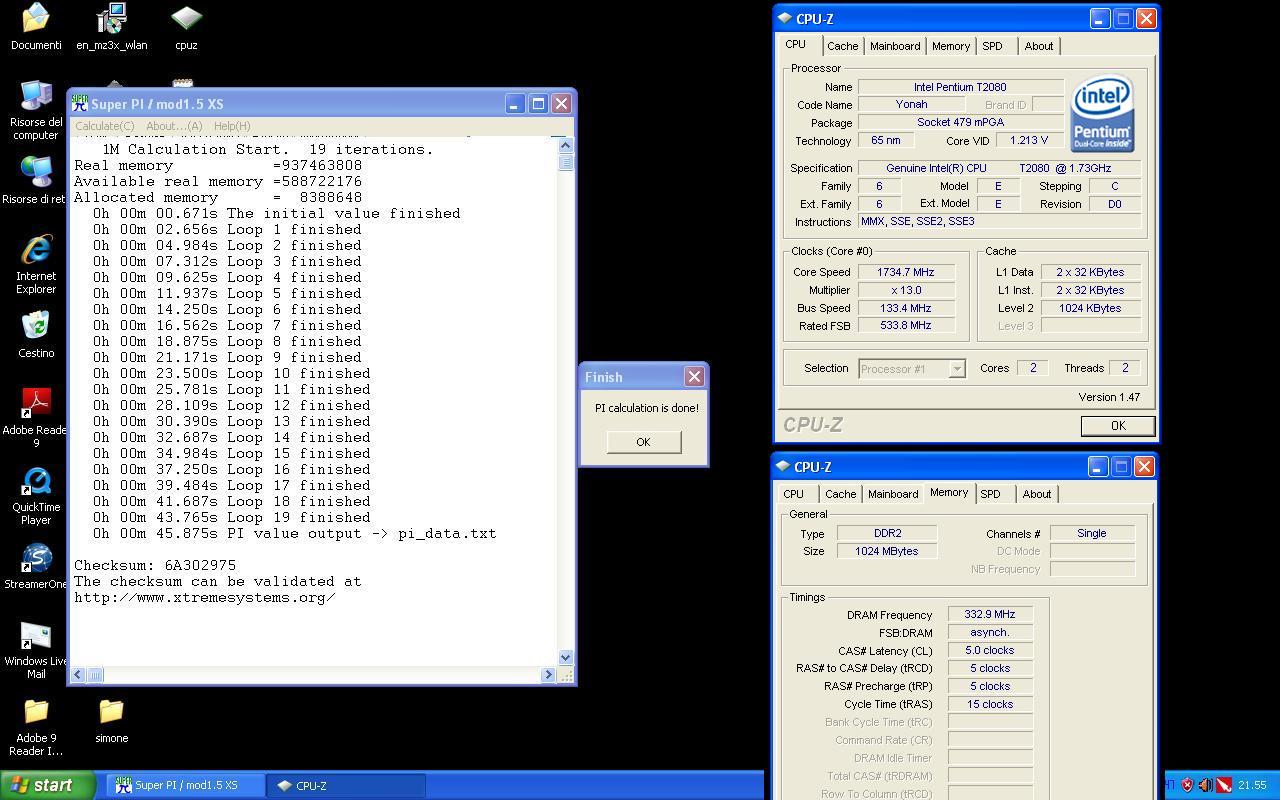Select Mainboard tab in lower CPU-Z window
This screenshot has height=800, width=1280.
(893, 494)
